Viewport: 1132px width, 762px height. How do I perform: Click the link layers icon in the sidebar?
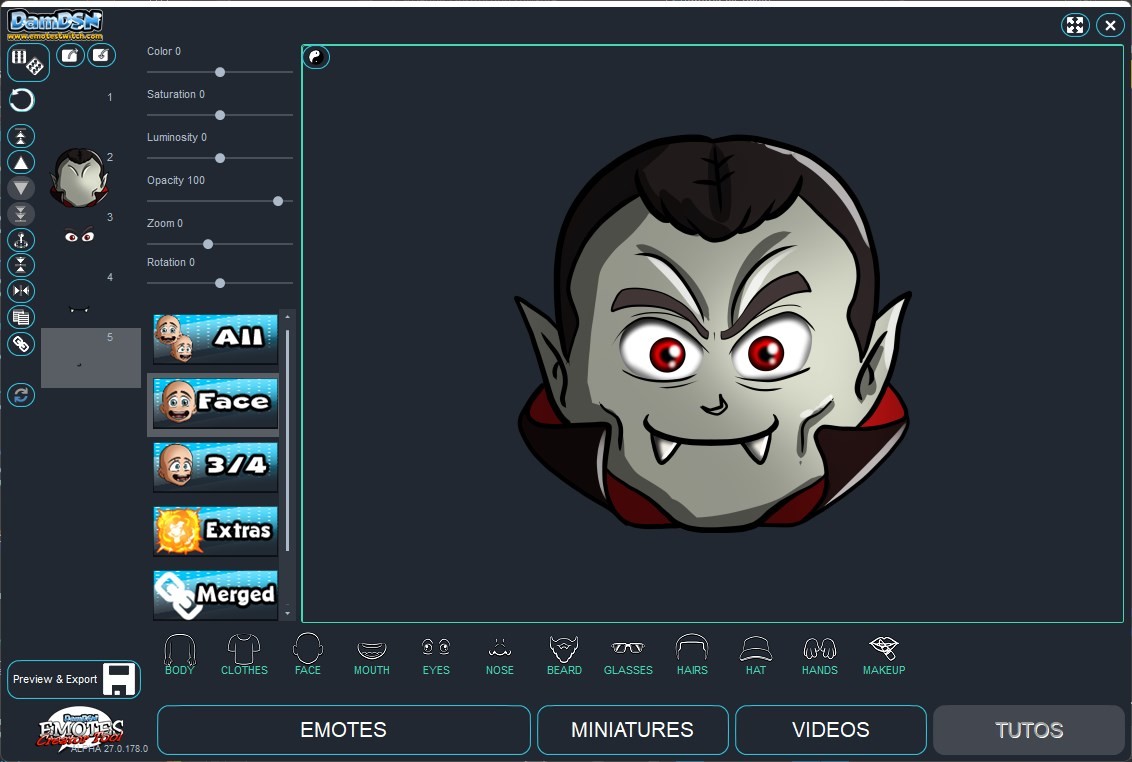pos(20,344)
